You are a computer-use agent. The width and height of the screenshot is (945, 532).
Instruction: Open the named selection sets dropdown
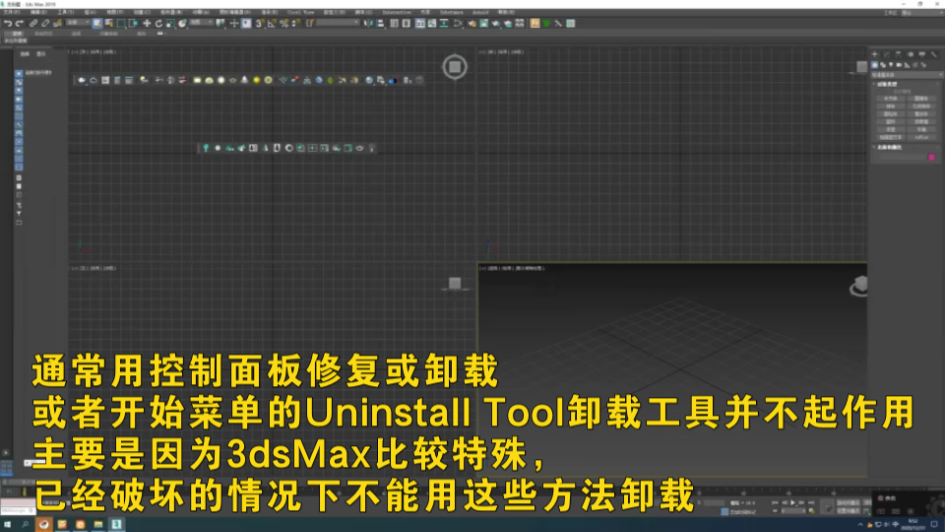[338, 23]
